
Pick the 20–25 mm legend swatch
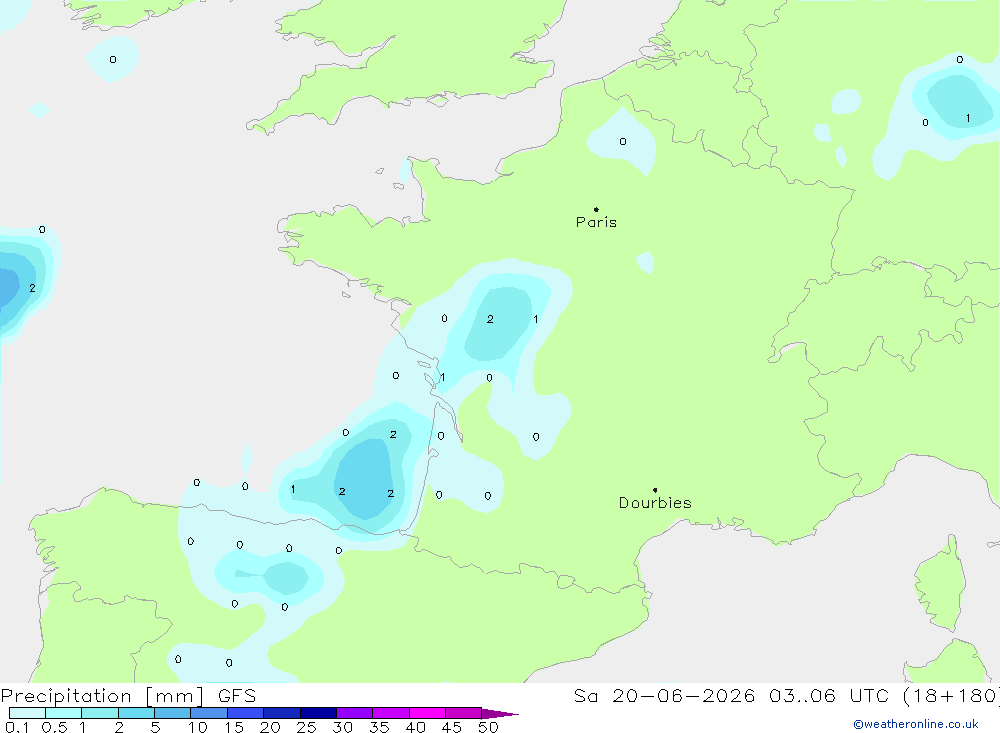tap(282, 713)
